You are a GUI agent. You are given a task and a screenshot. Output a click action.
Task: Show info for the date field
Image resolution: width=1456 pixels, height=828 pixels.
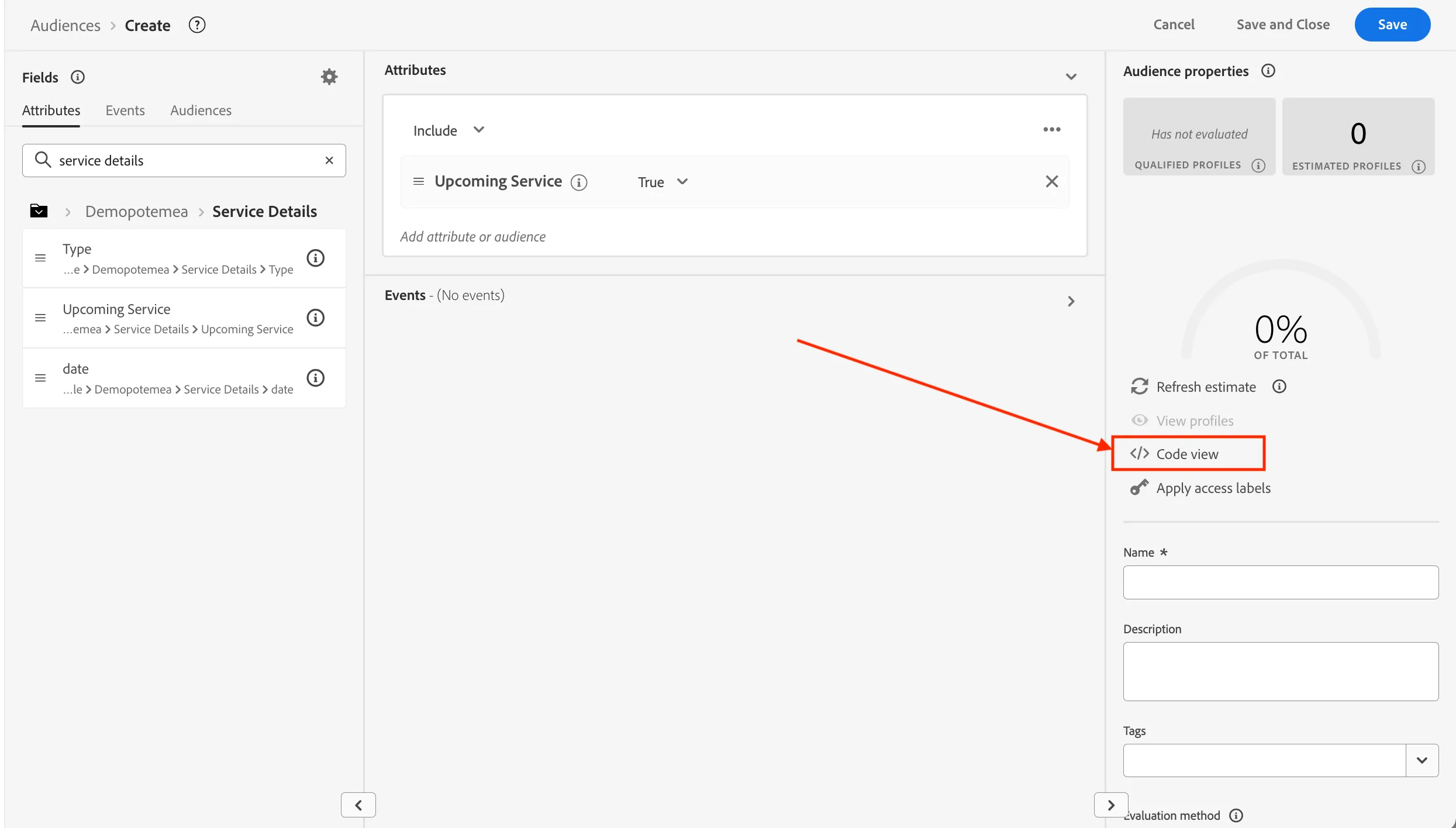point(316,378)
